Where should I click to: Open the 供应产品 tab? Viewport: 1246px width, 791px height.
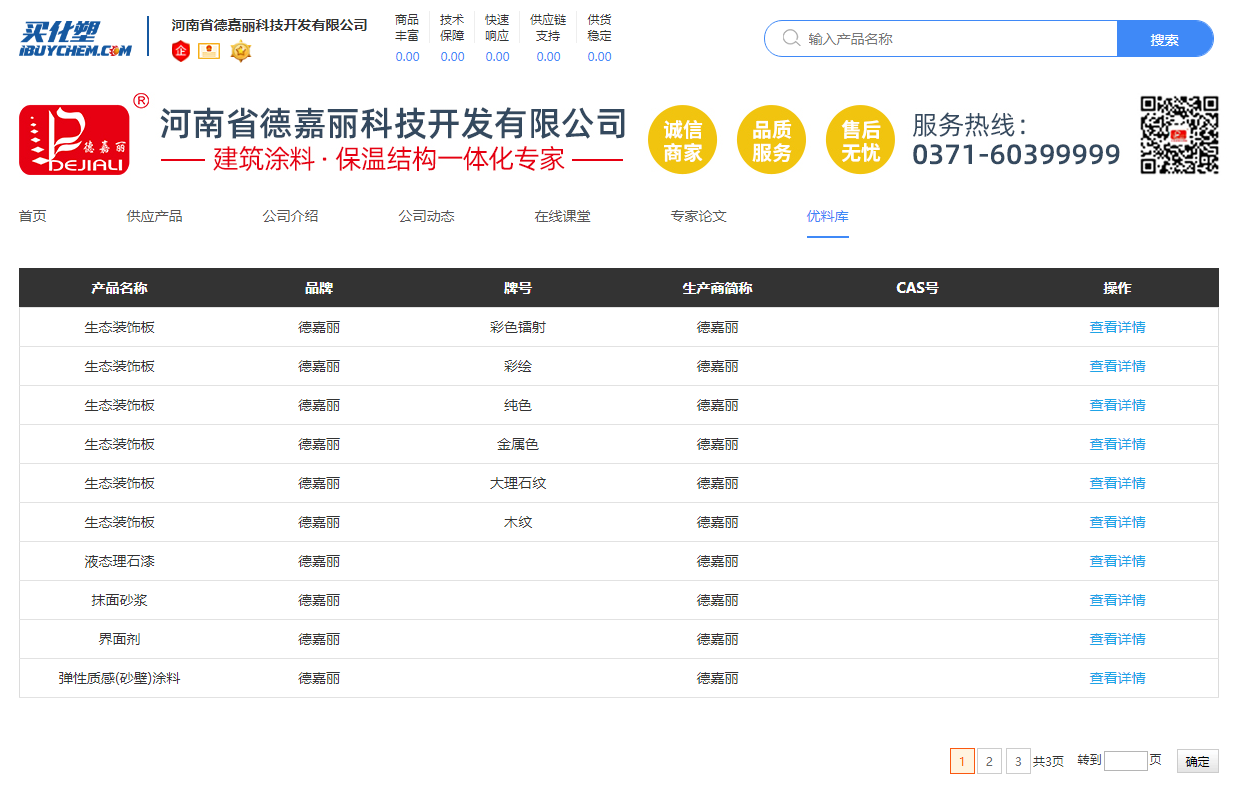pyautogui.click(x=155, y=216)
